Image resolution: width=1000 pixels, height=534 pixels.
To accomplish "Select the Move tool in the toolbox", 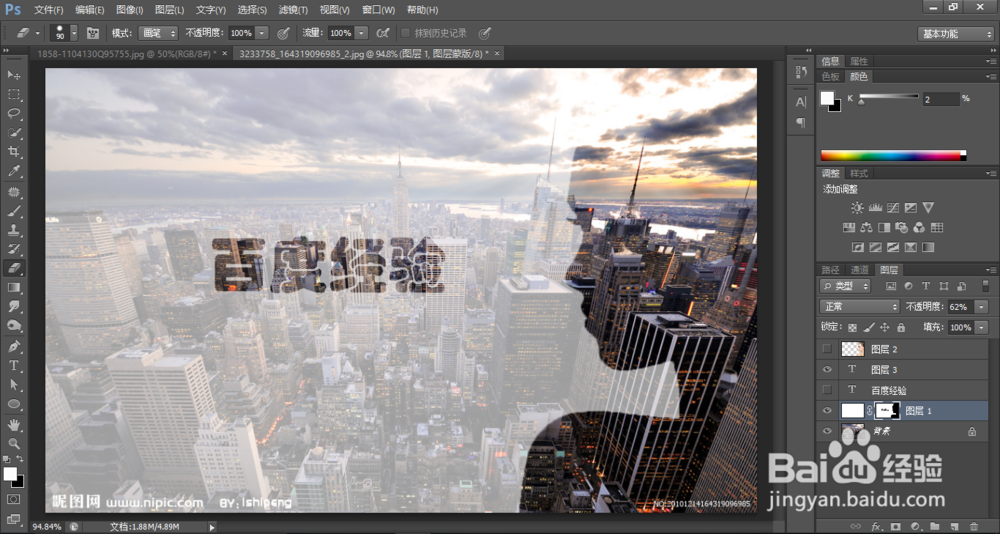I will coord(14,75).
